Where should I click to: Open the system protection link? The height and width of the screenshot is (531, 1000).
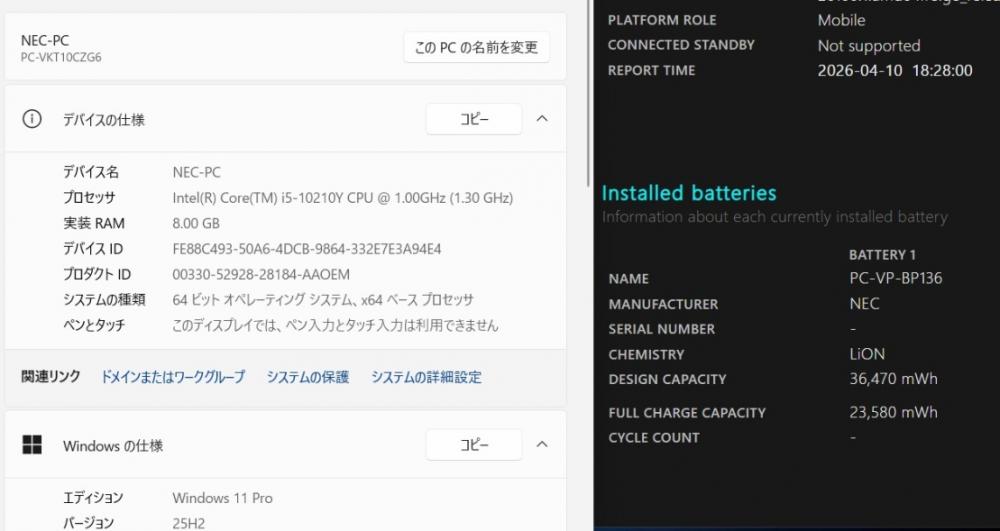point(308,377)
